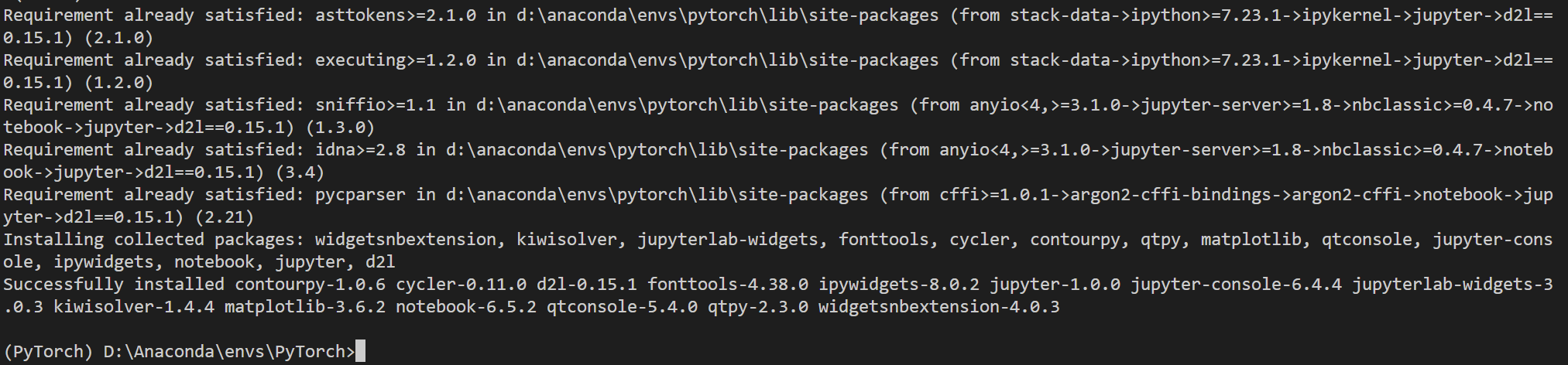Click fonttools-4.38.0 in the installed list
Image resolution: width=1568 pixels, height=365 pixels.
point(728,285)
